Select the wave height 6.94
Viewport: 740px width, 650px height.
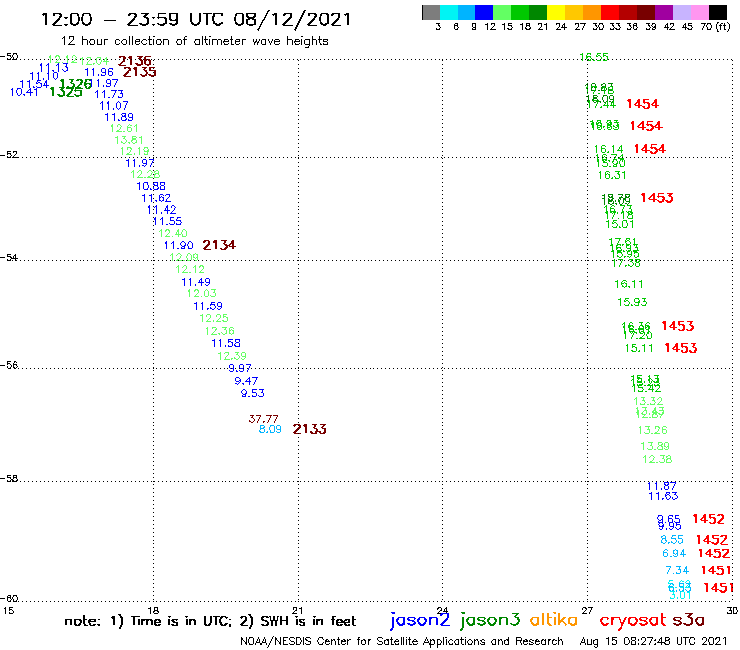674,553
